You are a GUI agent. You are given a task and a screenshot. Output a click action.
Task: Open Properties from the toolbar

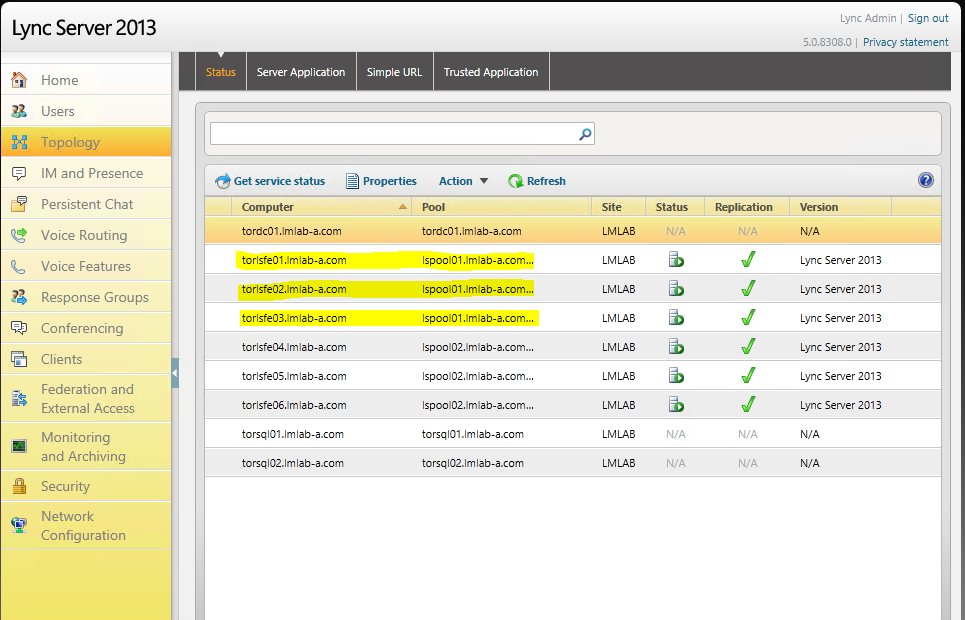353,181
